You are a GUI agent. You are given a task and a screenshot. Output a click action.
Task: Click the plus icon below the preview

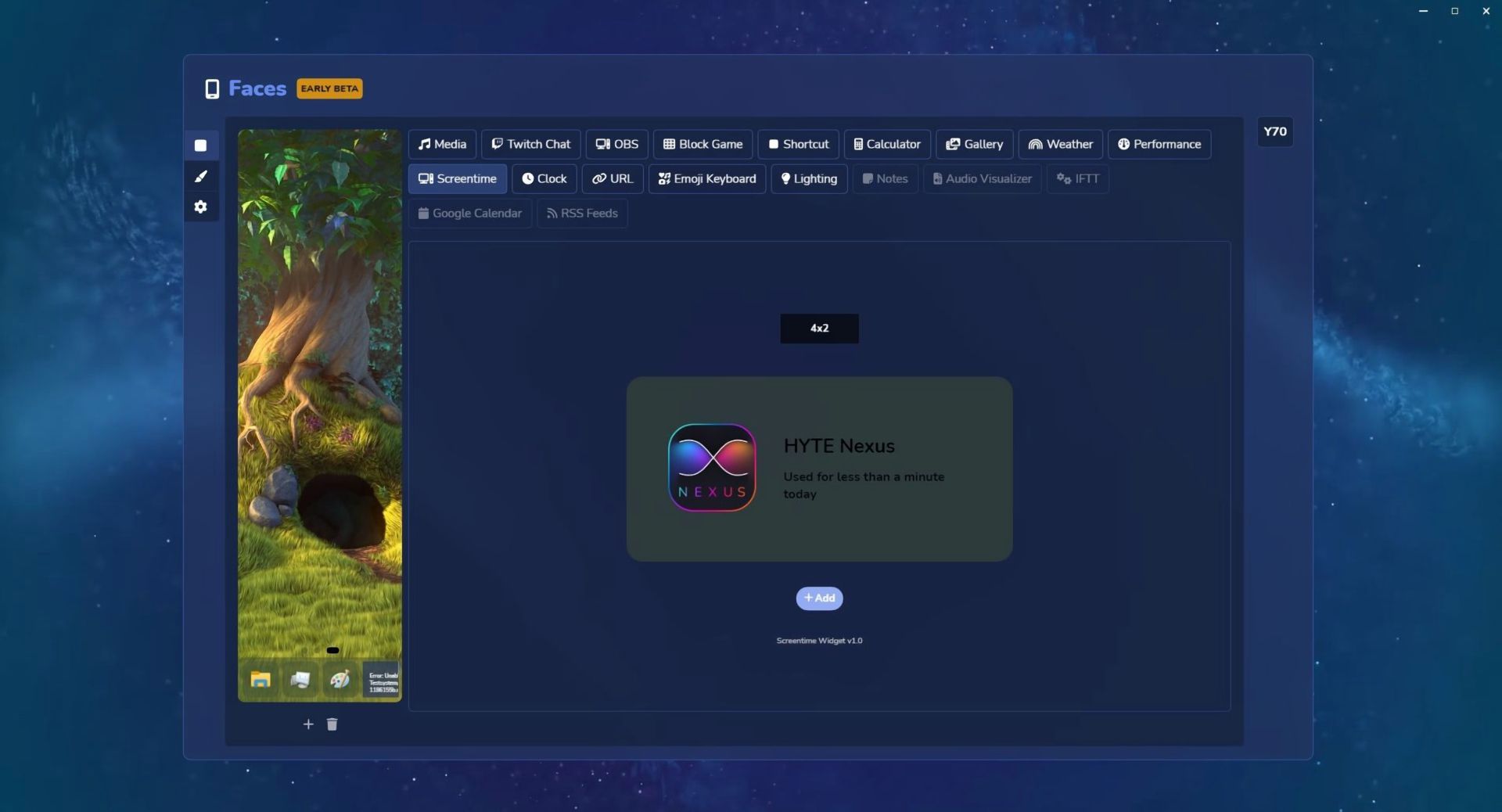(x=308, y=724)
